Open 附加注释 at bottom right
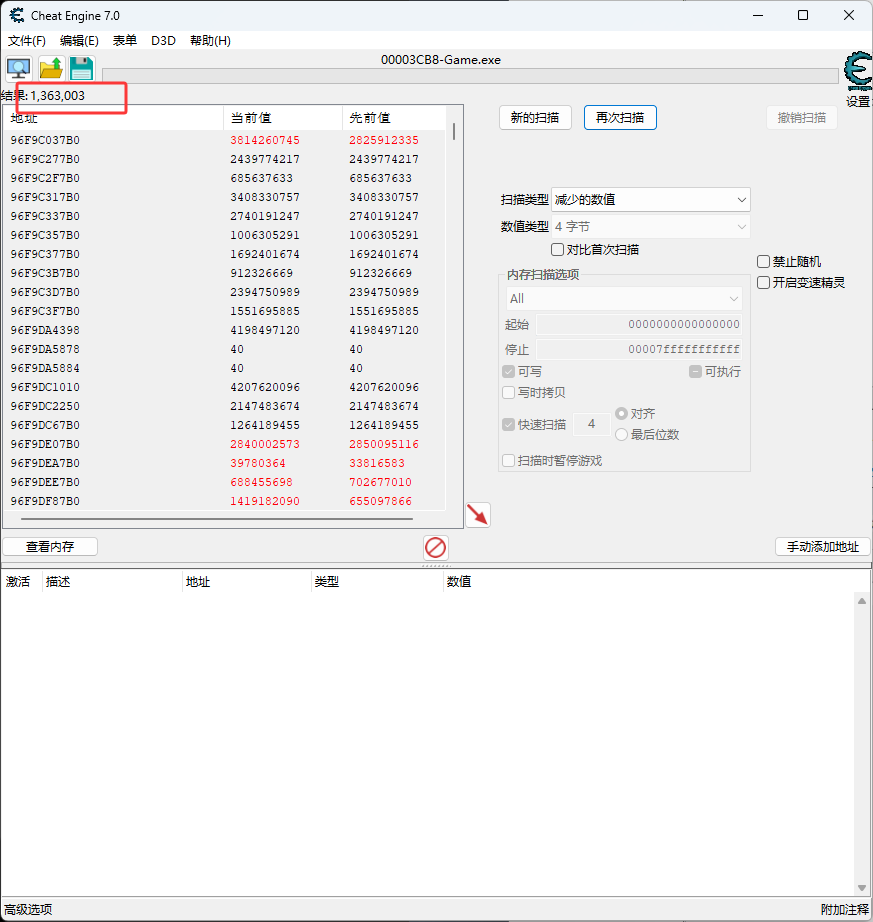873x922 pixels. tap(844, 910)
